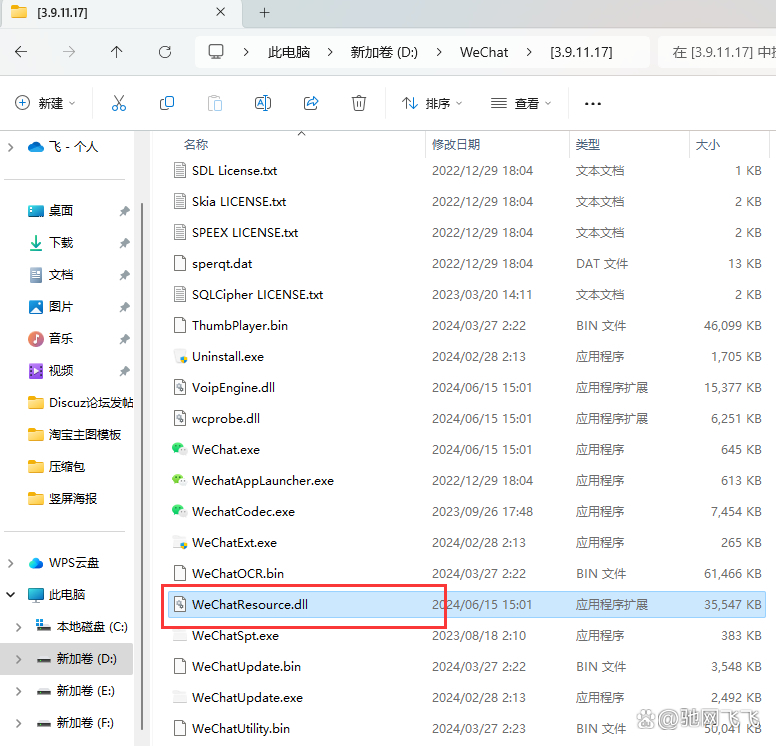The image size is (776, 746).
Task: Open 文档 in the sidebar
Action: tap(61, 275)
